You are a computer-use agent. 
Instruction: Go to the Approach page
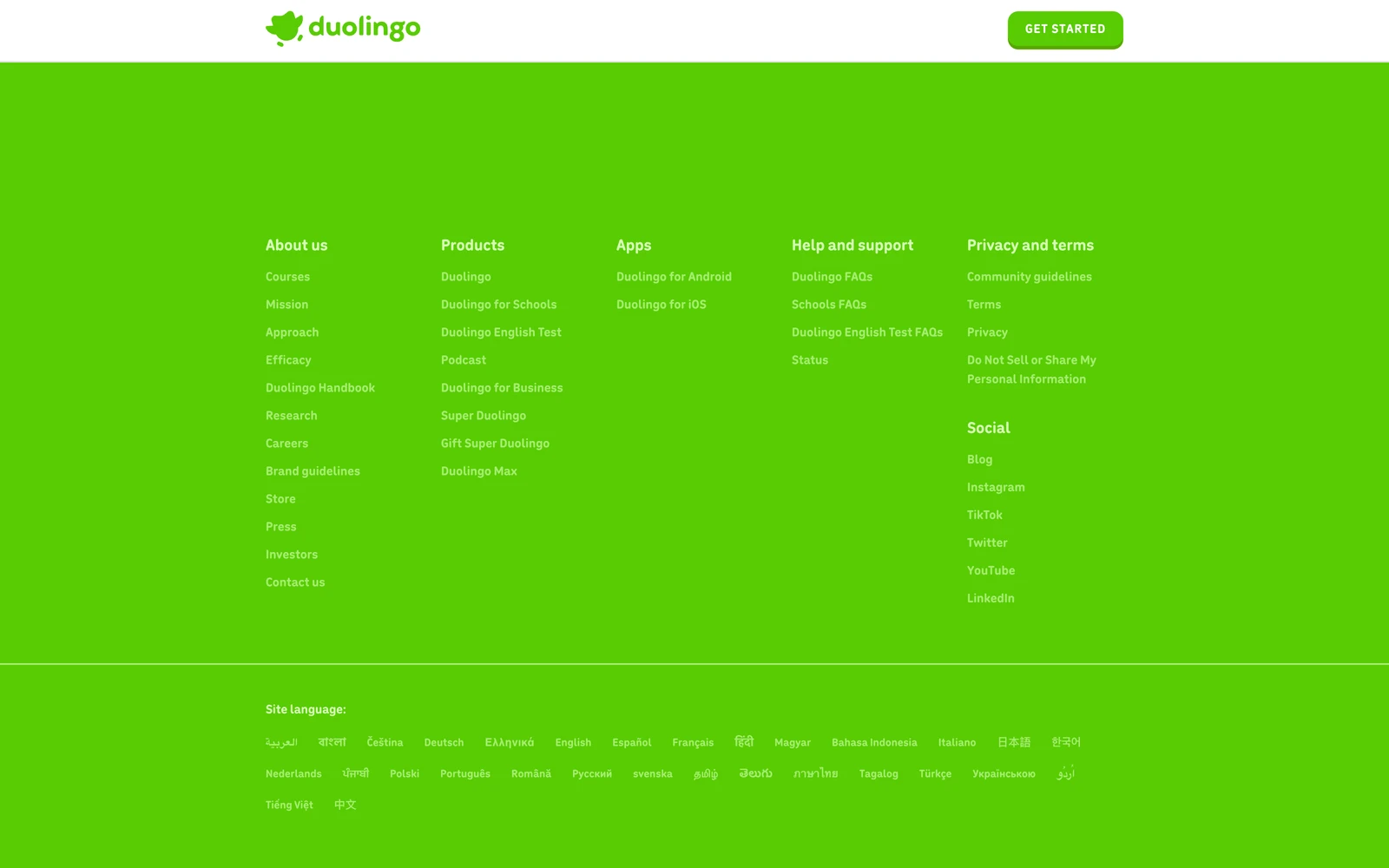[x=292, y=332]
